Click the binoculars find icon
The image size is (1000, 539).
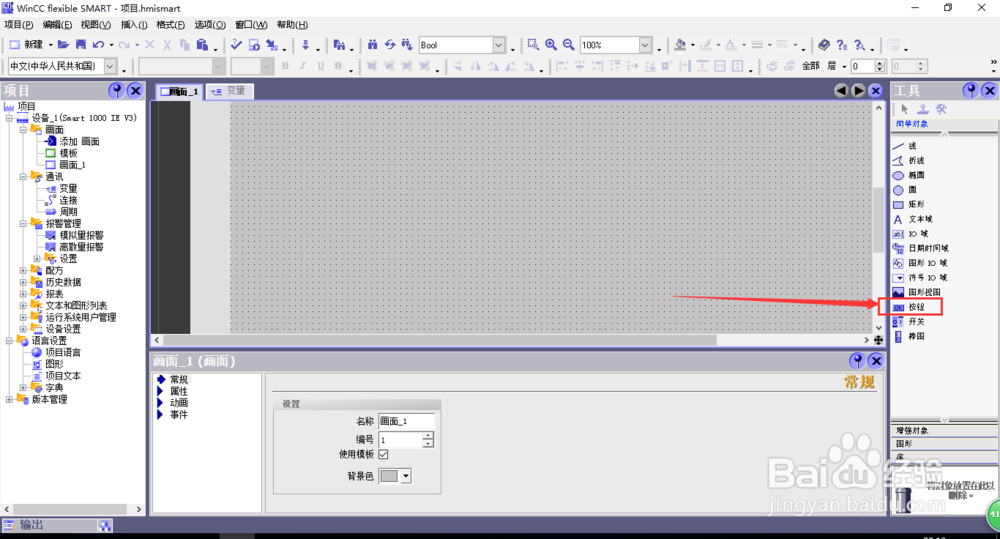pos(372,45)
